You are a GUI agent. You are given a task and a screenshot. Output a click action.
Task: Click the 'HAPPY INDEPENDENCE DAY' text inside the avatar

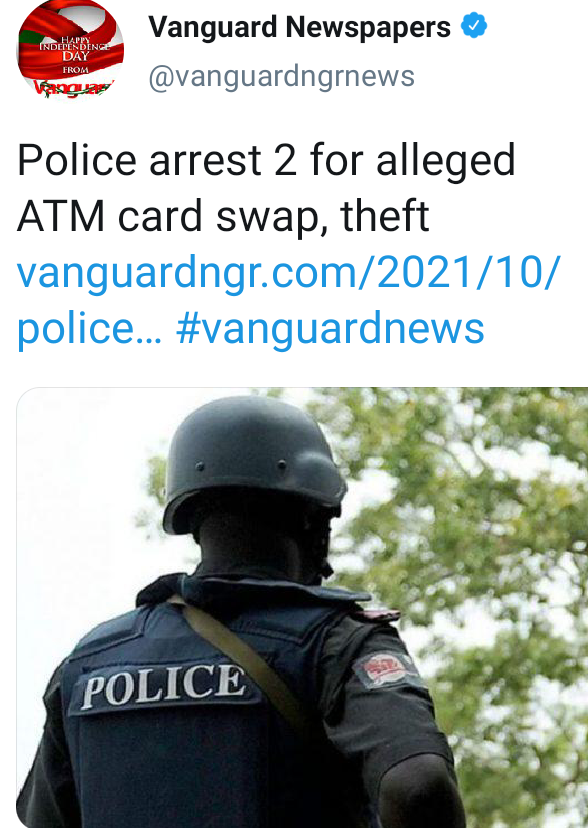[x=75, y=48]
